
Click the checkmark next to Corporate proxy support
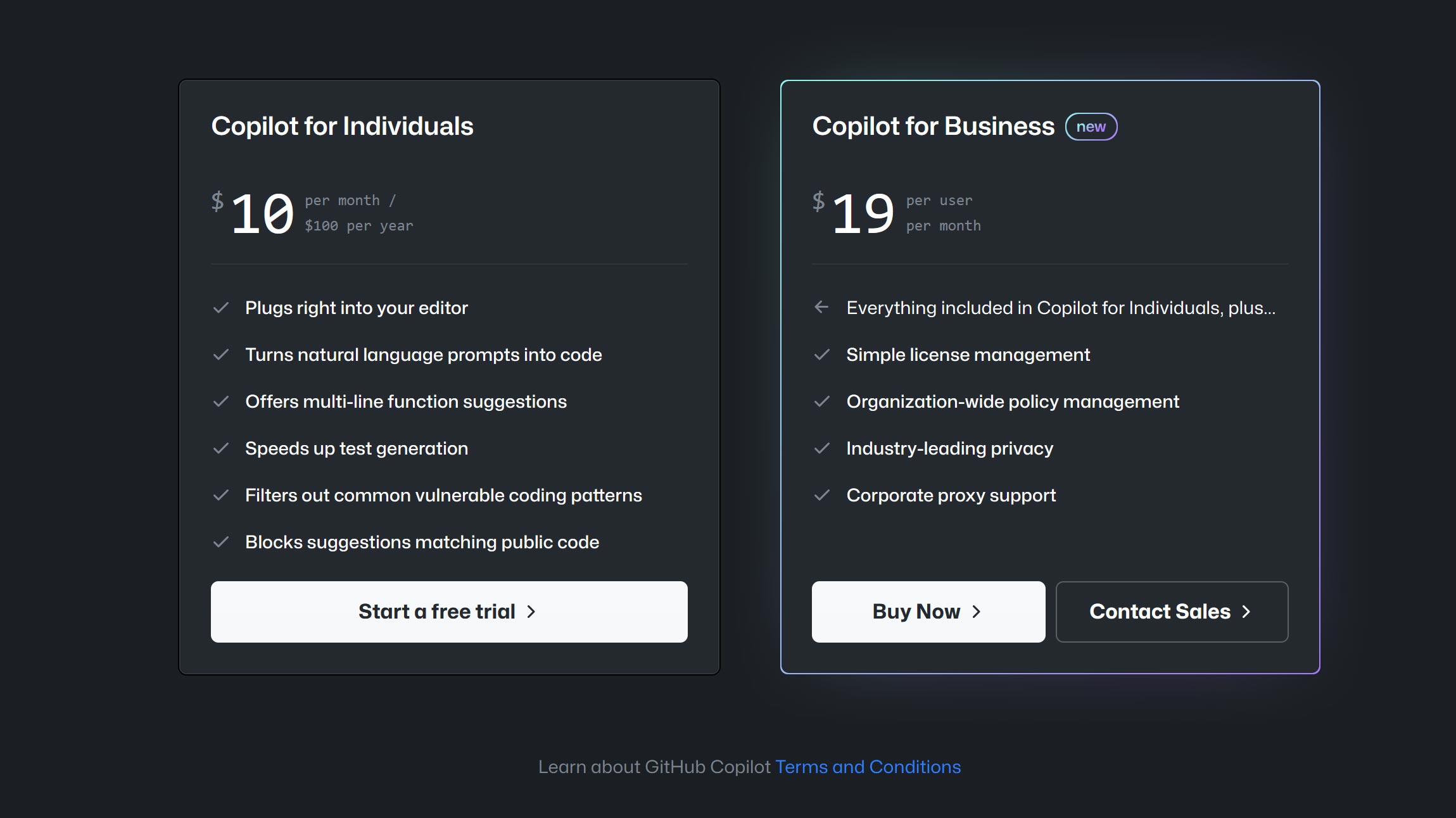(822, 495)
